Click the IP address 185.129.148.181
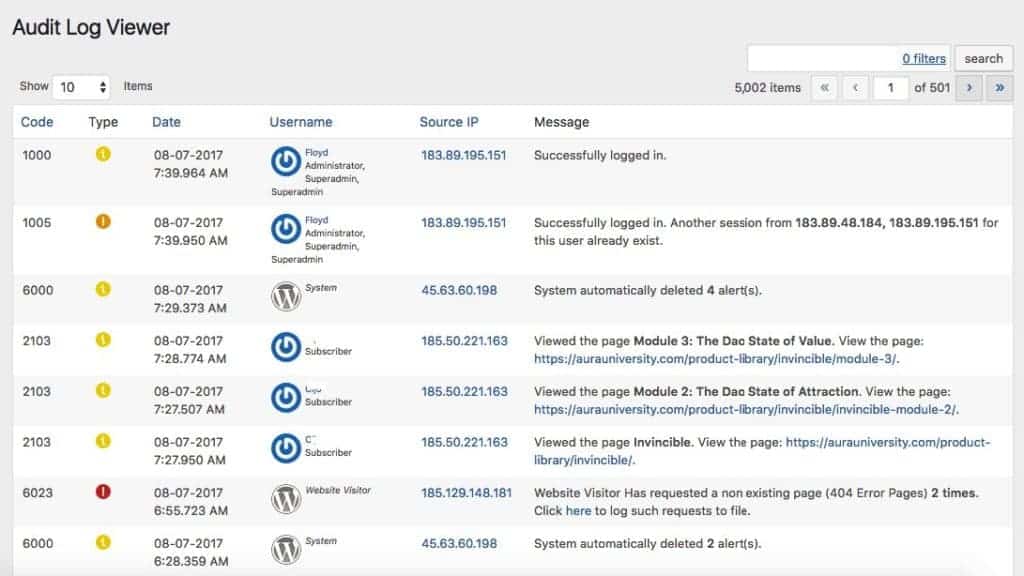The height and width of the screenshot is (576, 1024). point(466,492)
